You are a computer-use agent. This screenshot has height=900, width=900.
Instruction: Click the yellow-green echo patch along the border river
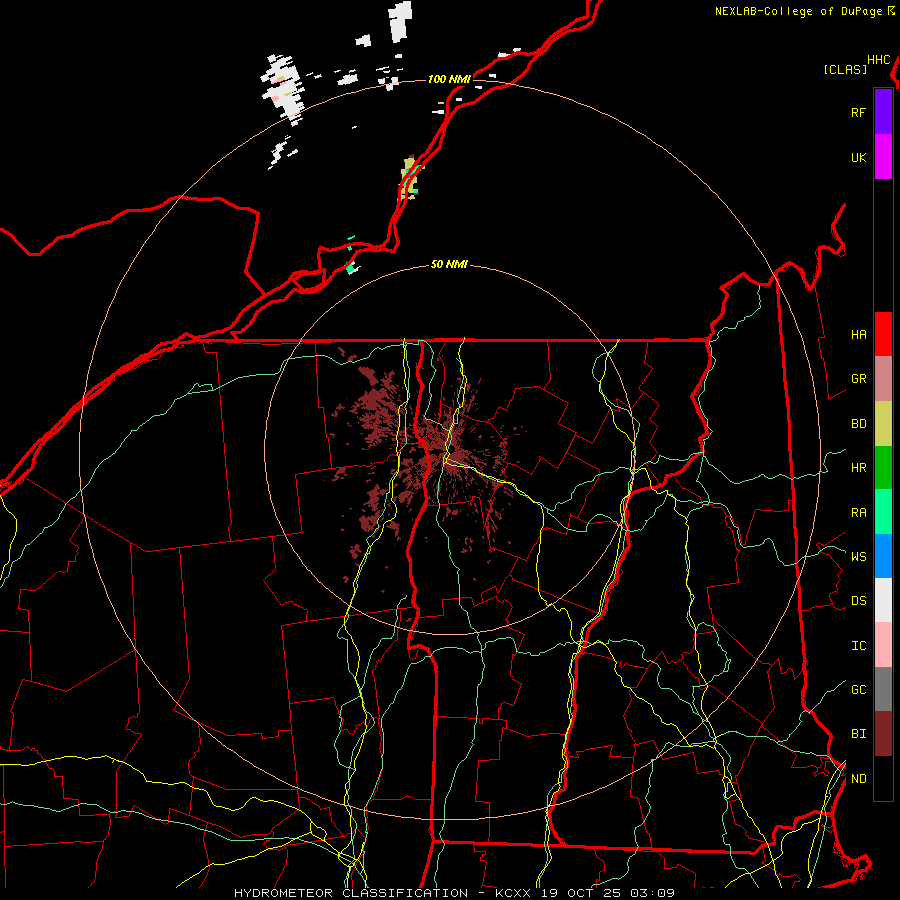(x=409, y=178)
